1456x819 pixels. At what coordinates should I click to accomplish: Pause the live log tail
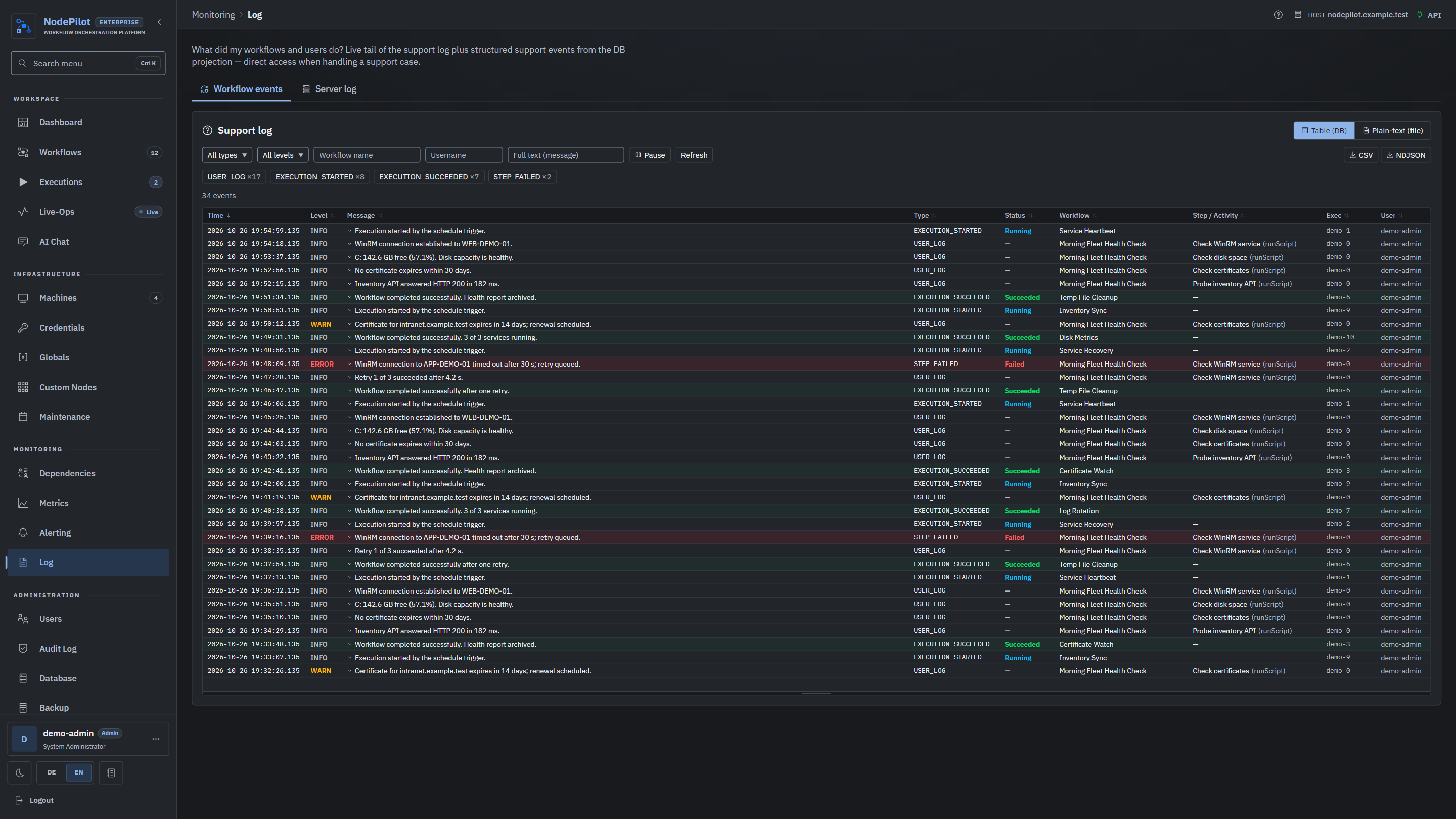[x=650, y=155]
